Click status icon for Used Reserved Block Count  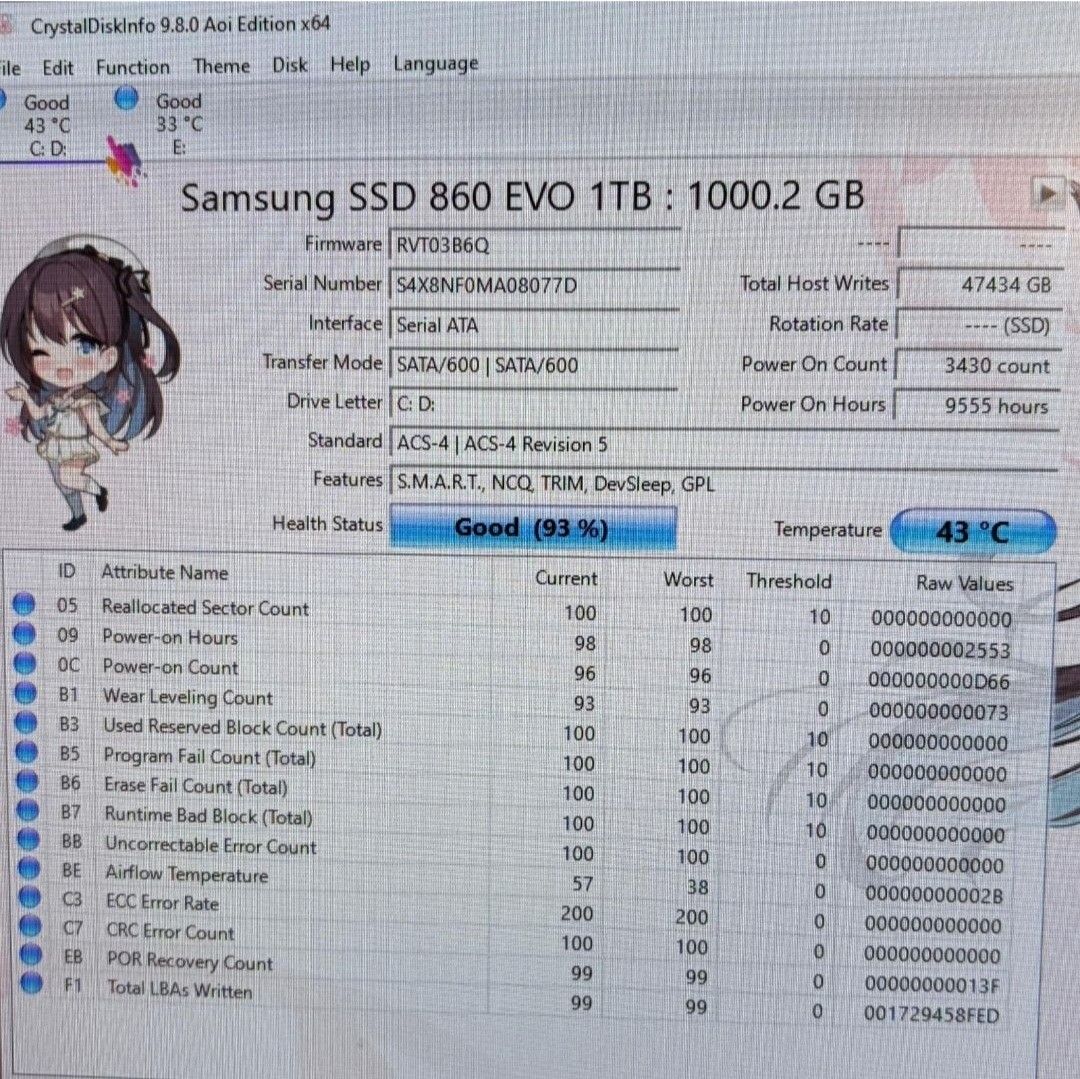point(26,722)
